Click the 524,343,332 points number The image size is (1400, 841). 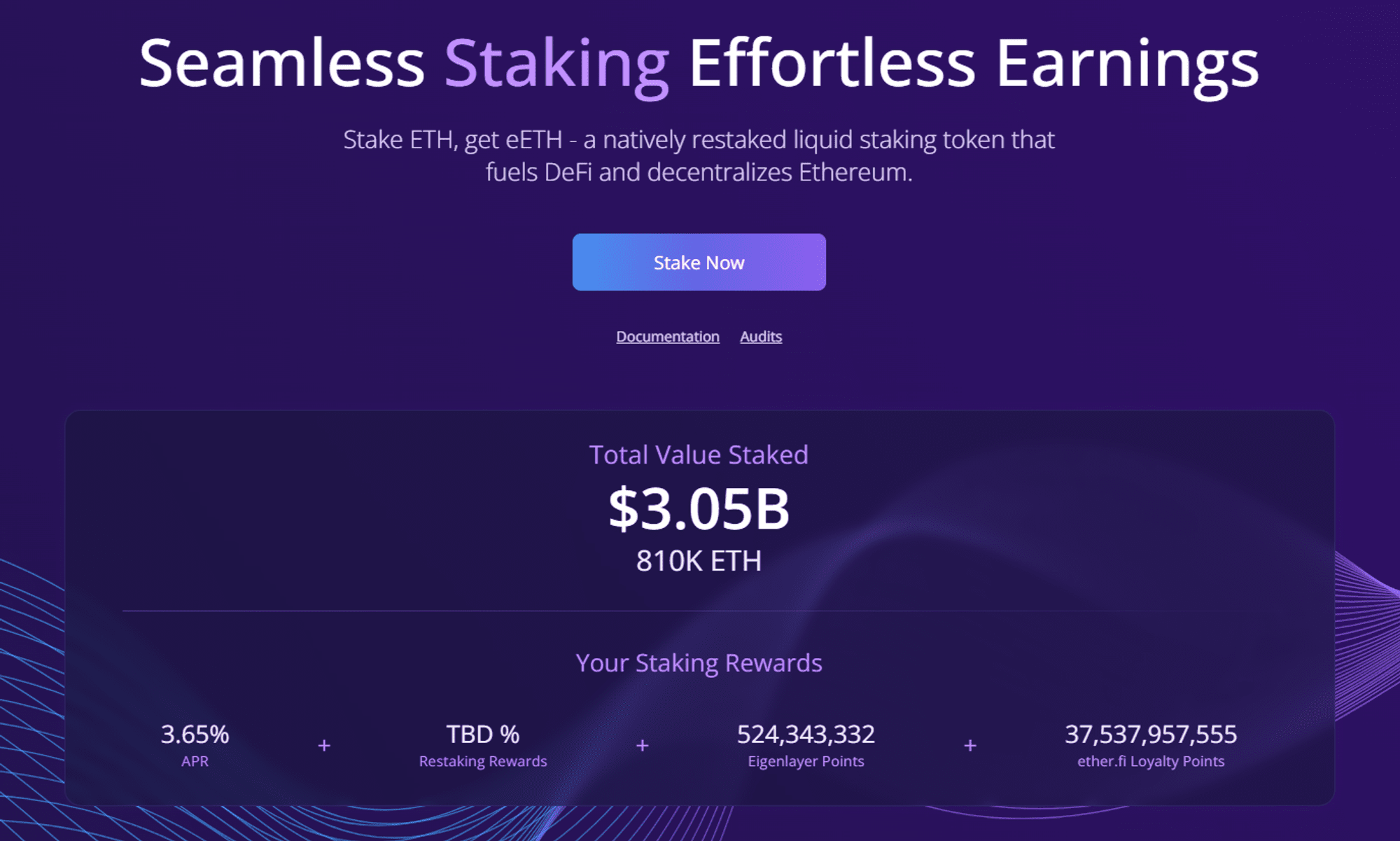[x=806, y=735]
